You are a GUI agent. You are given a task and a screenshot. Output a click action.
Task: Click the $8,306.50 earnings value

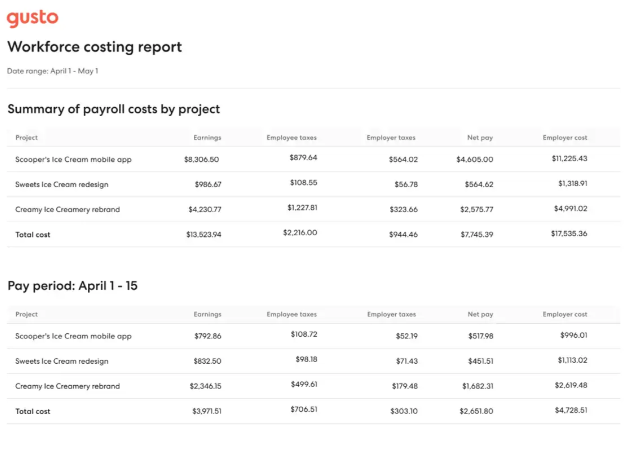(201, 159)
